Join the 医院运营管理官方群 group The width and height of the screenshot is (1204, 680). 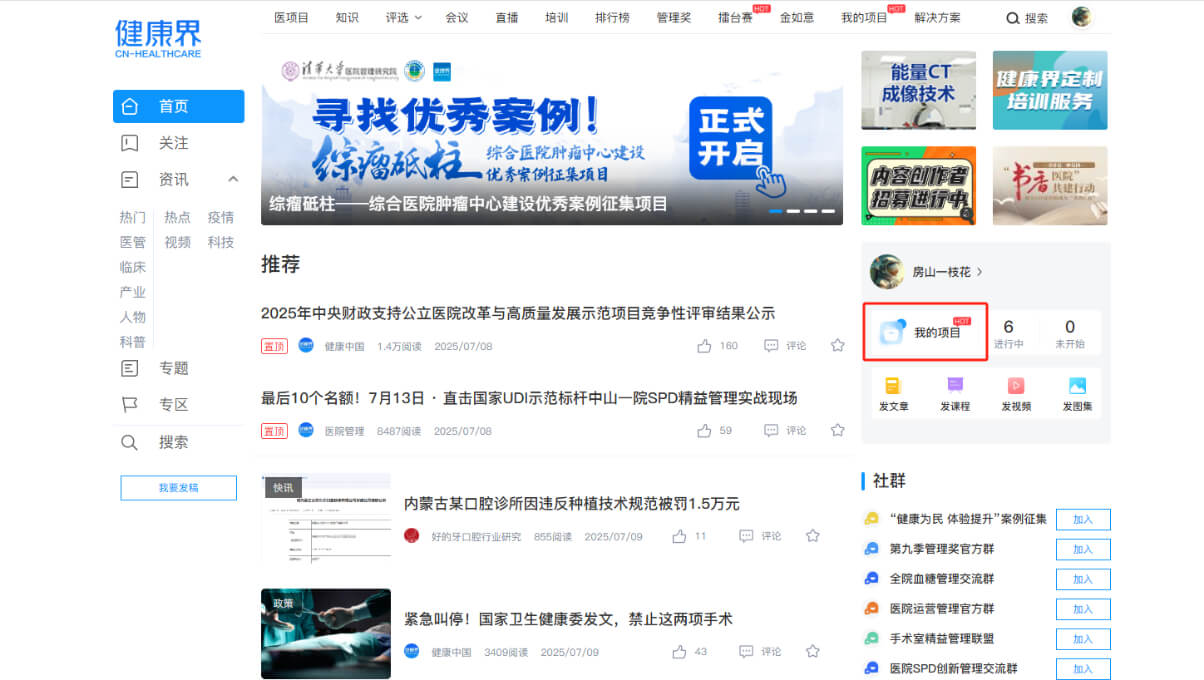click(1083, 609)
